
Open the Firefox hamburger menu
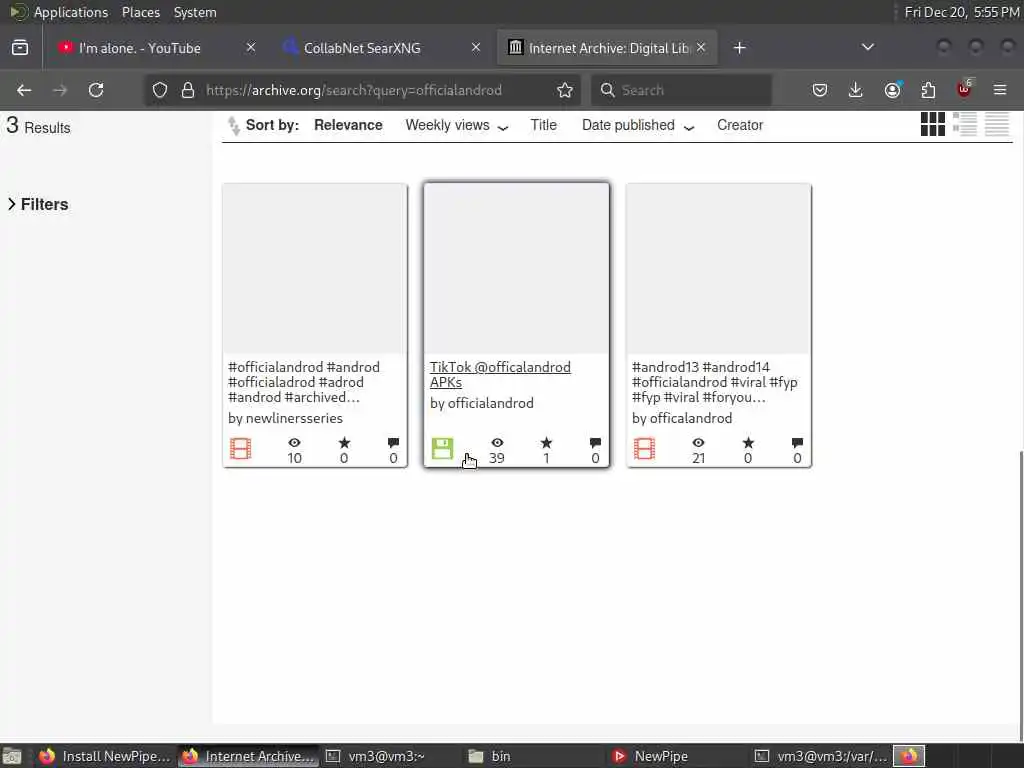pyautogui.click(x=1000, y=90)
